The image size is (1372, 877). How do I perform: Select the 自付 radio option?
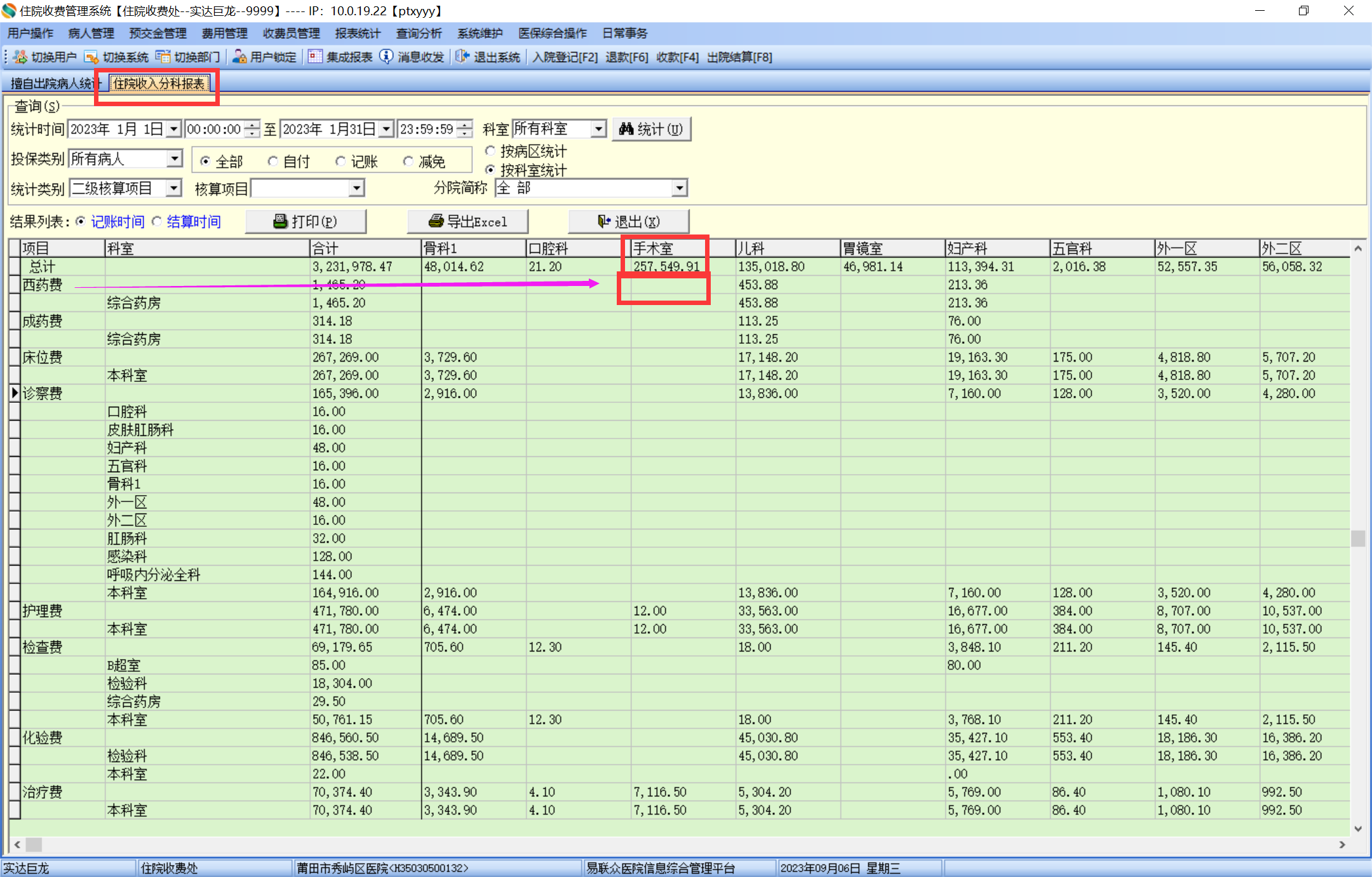[273, 161]
